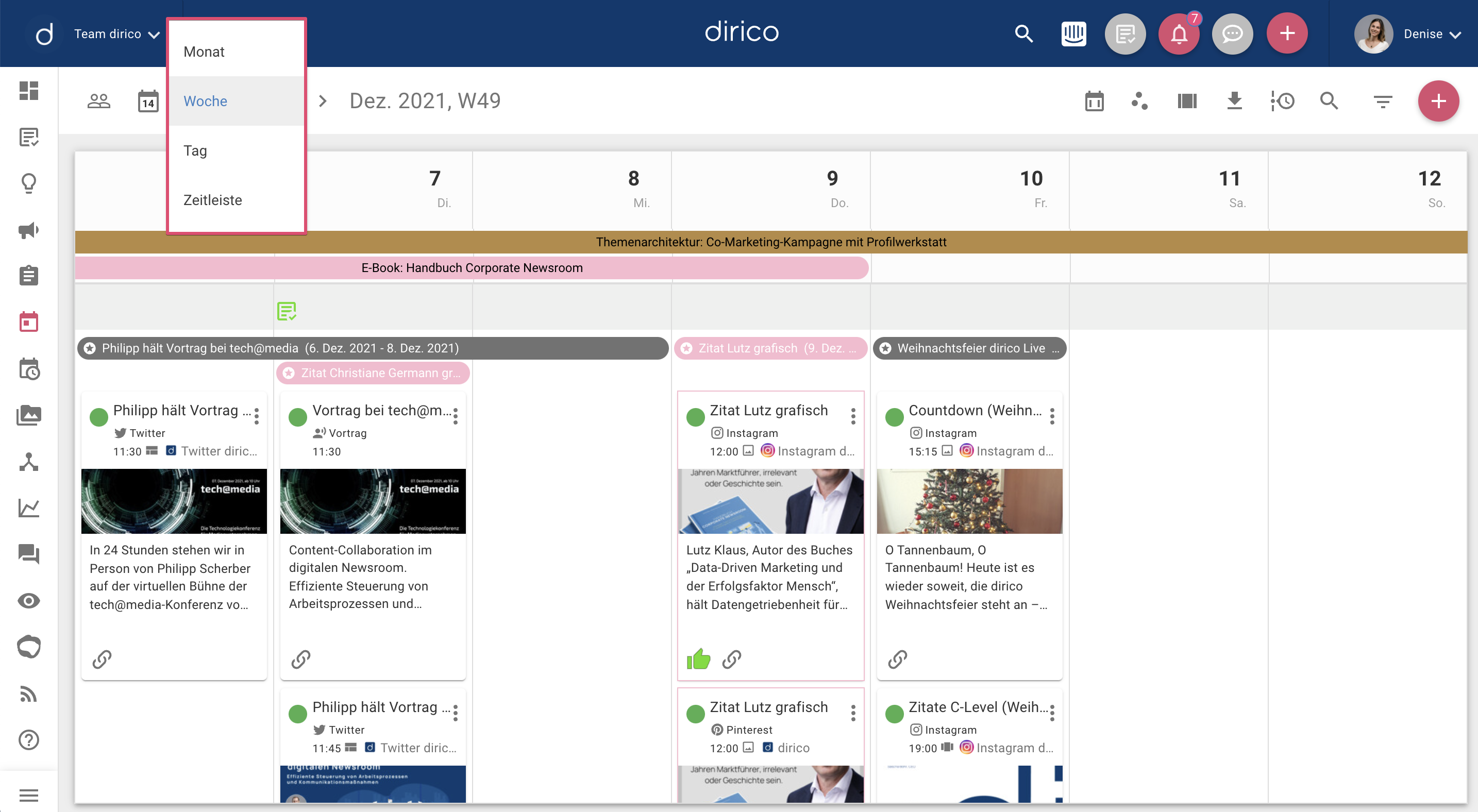The image size is (1478, 812).
Task: Open Zitat Christiane Germann event bar
Action: point(373,373)
